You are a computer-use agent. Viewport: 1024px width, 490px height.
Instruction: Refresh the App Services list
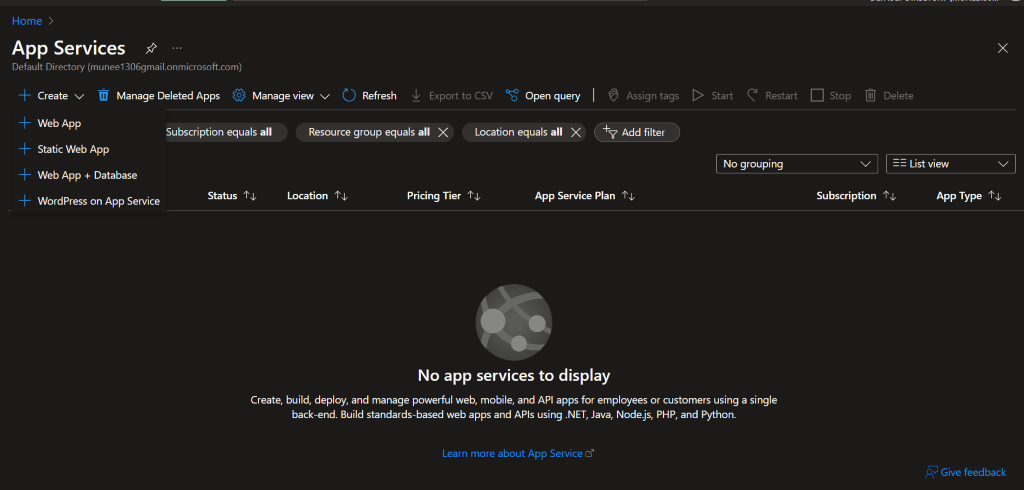click(x=370, y=95)
